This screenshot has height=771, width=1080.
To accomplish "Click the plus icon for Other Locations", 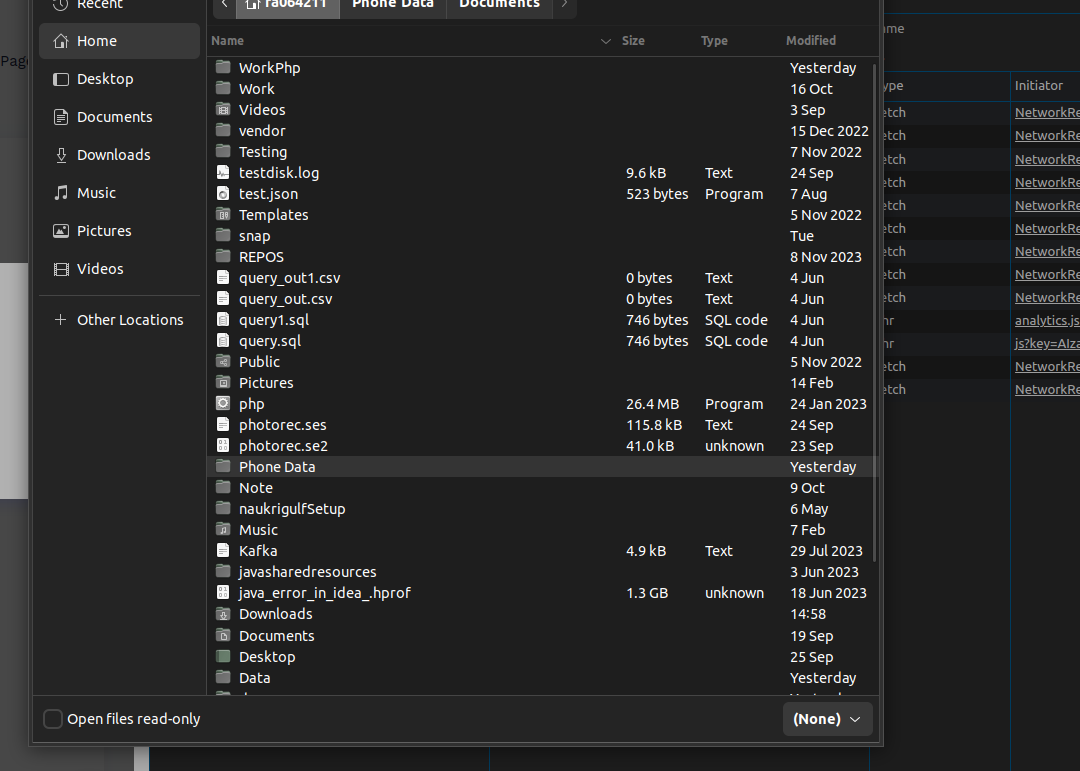I will 61,320.
